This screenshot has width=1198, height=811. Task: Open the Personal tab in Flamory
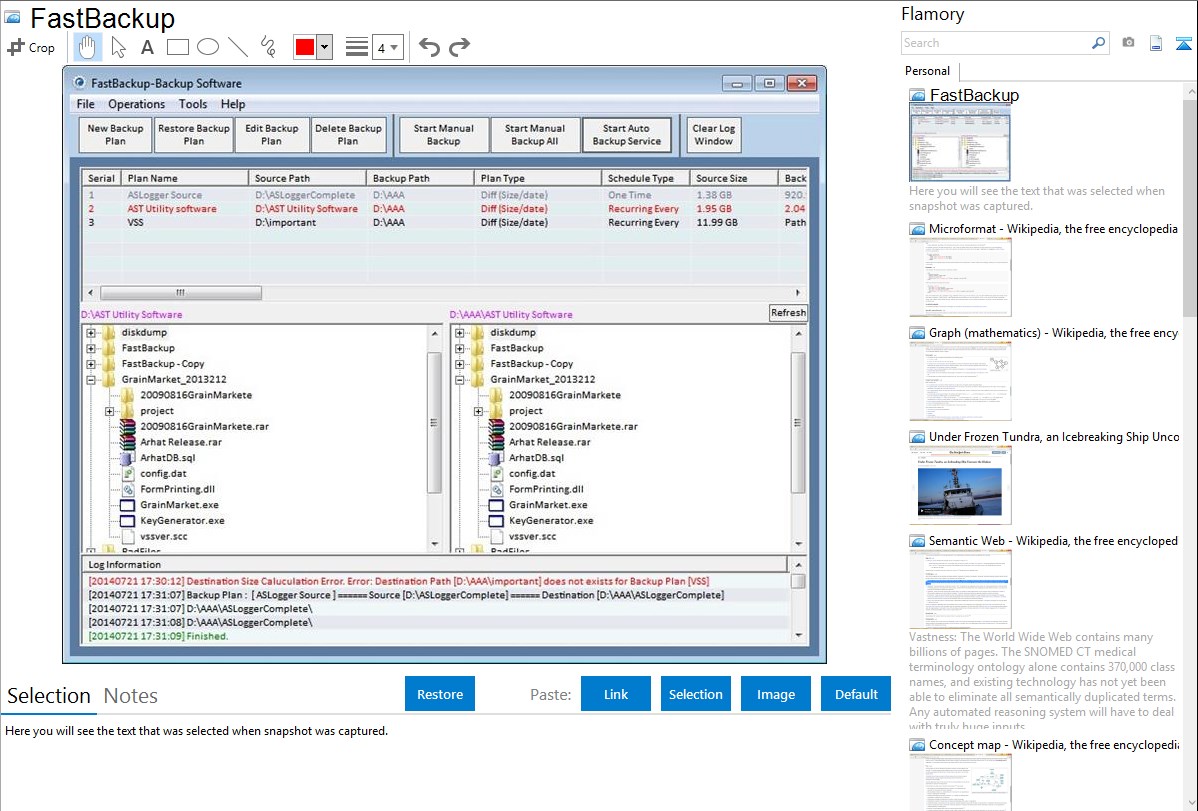coord(928,70)
